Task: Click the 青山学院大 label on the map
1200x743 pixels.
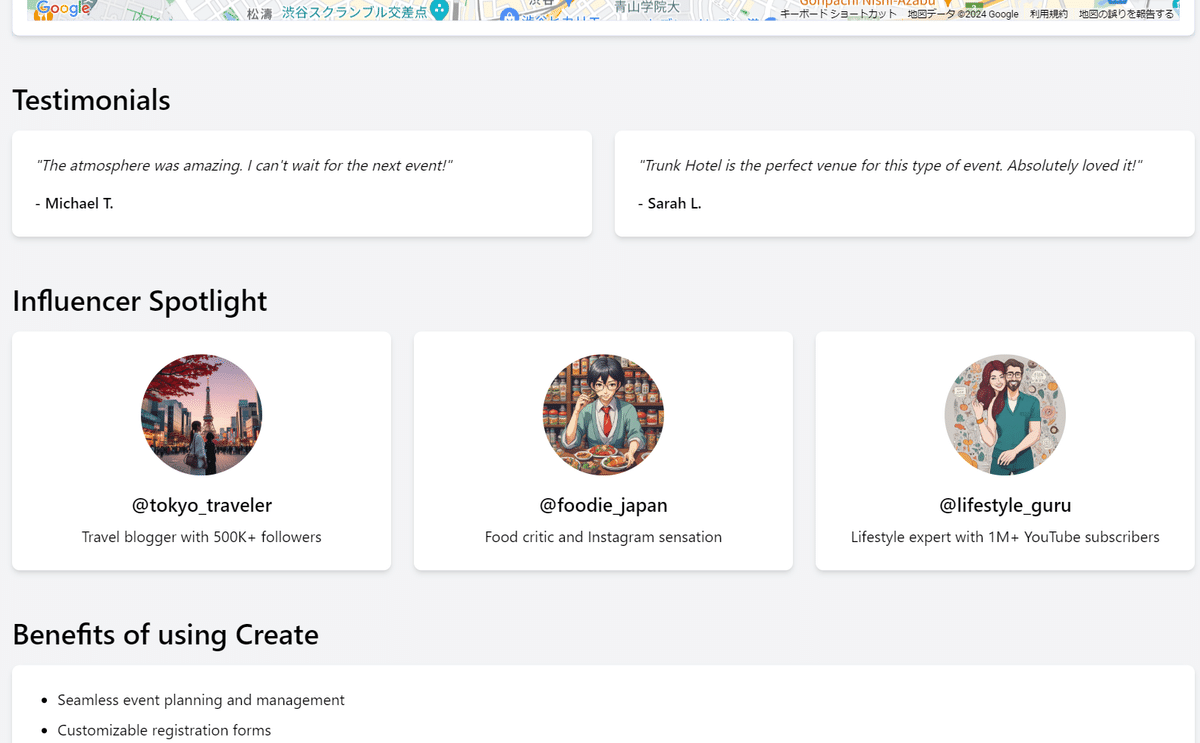Action: [x=646, y=7]
